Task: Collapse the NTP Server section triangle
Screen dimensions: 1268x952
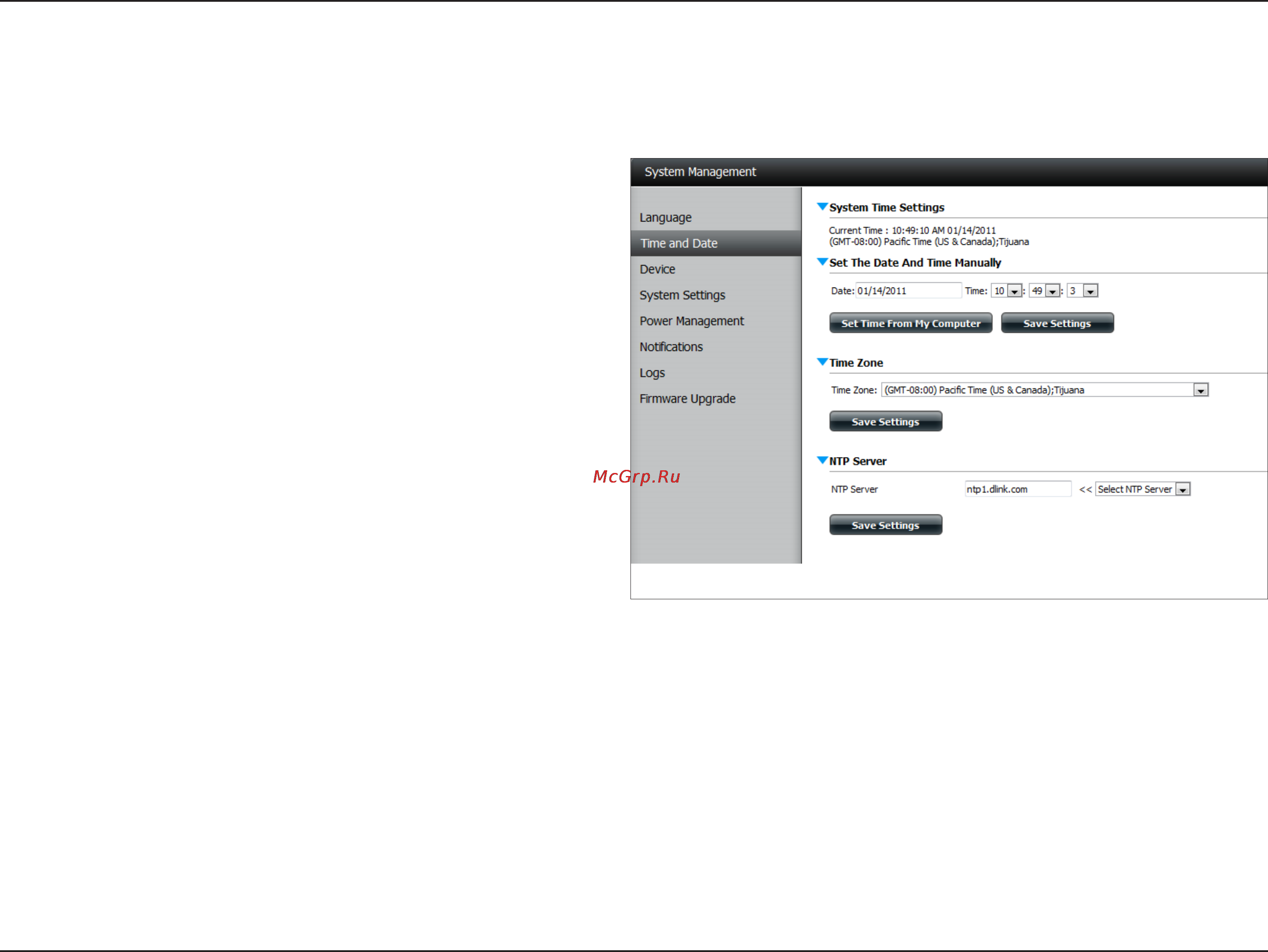Action: [x=822, y=460]
